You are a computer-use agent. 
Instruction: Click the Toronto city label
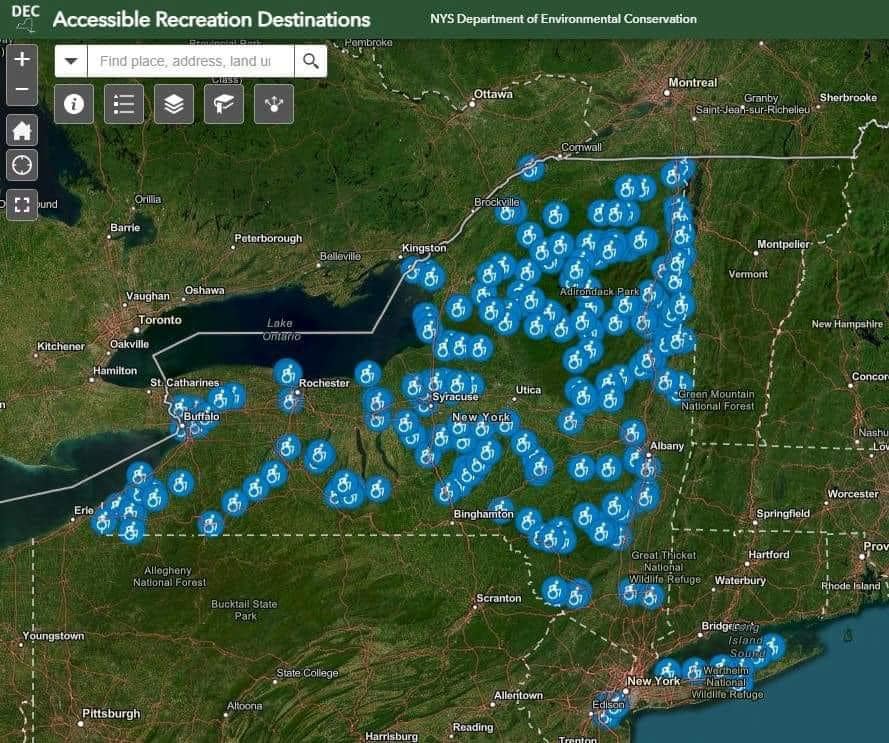click(160, 320)
